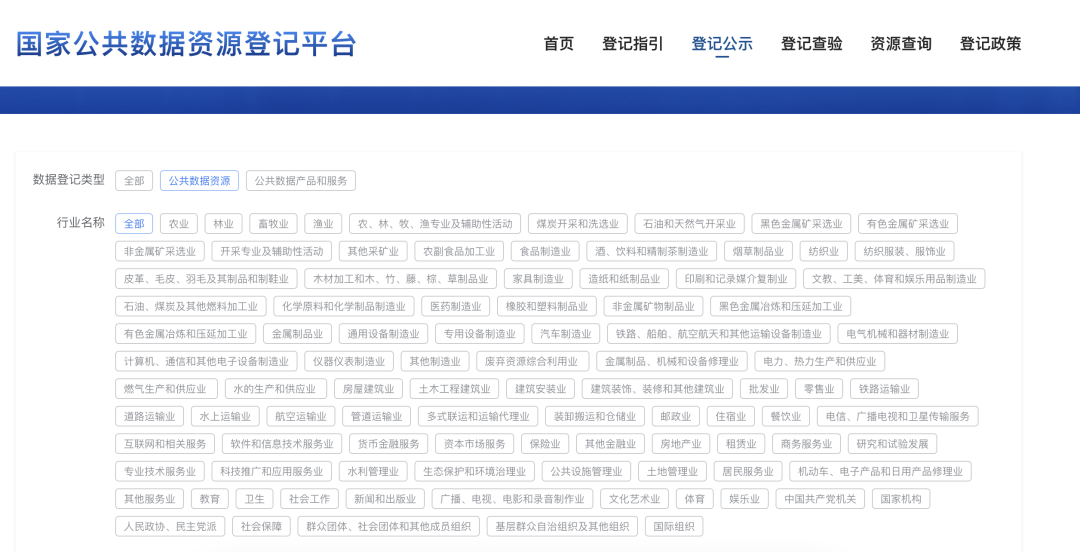
Task: Go to 登记指引 in navigation
Action: point(632,43)
